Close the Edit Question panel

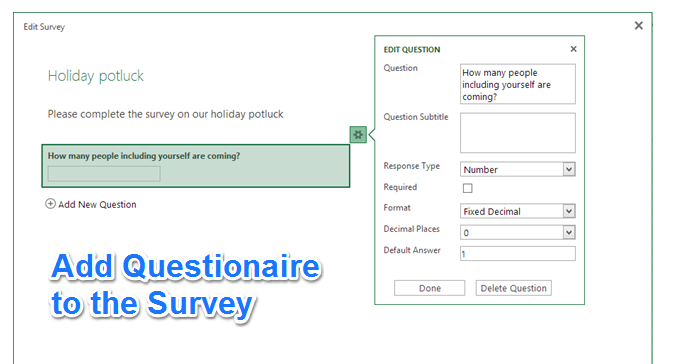coord(573,49)
